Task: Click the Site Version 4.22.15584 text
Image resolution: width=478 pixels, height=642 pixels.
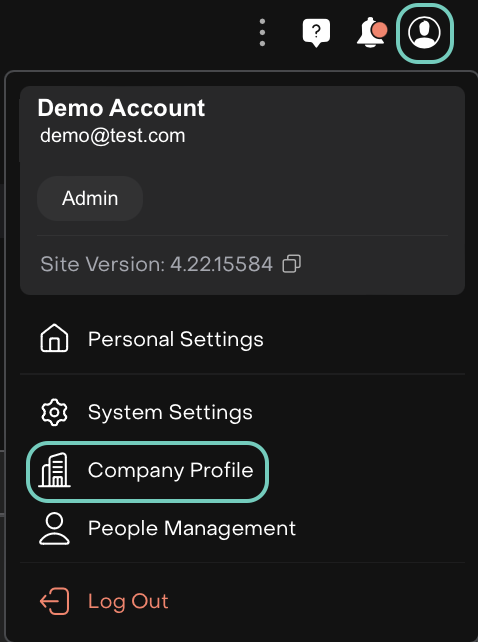Action: [x=156, y=264]
